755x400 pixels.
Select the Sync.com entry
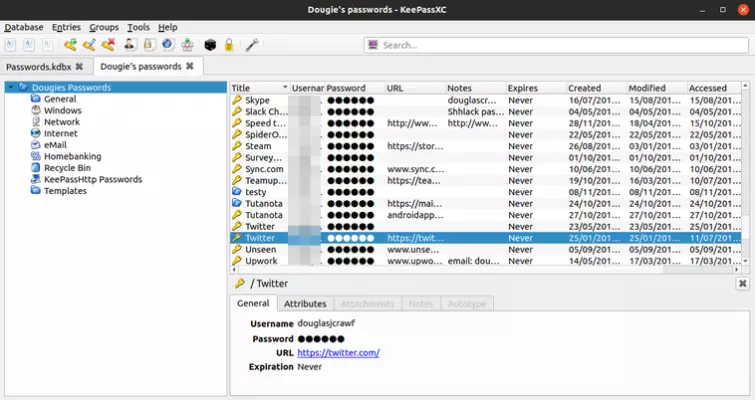pos(485,169)
